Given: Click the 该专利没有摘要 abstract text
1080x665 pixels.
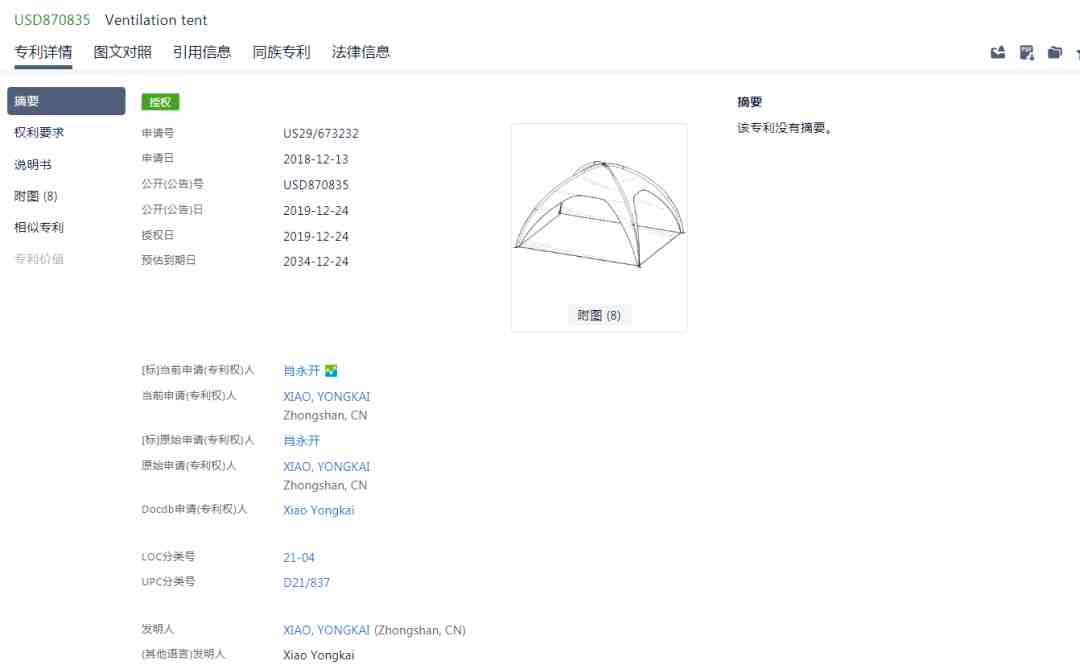Looking at the screenshot, I should [785, 128].
